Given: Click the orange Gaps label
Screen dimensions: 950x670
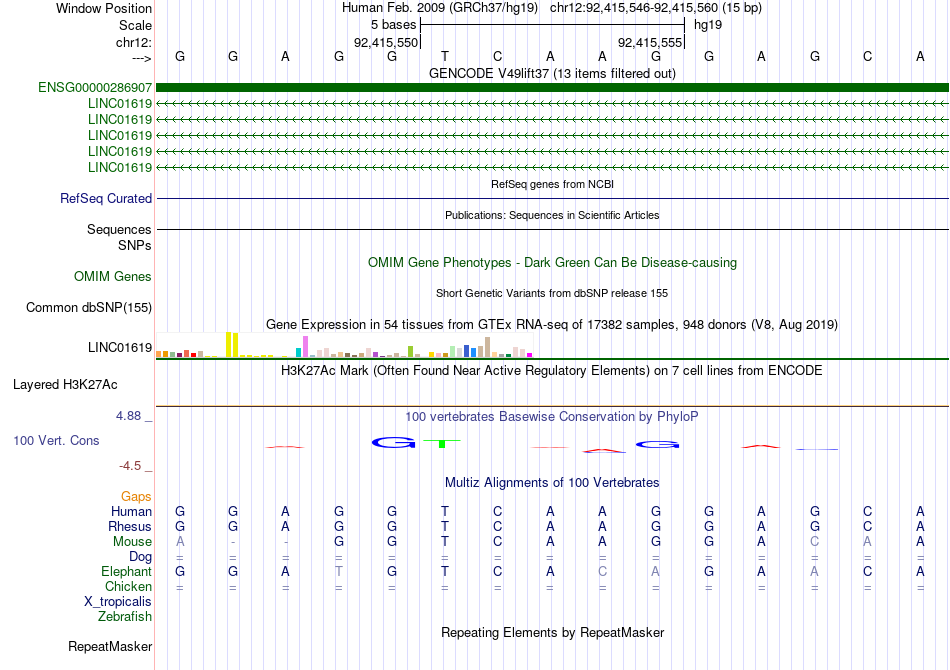Looking at the screenshot, I should click(x=136, y=496).
